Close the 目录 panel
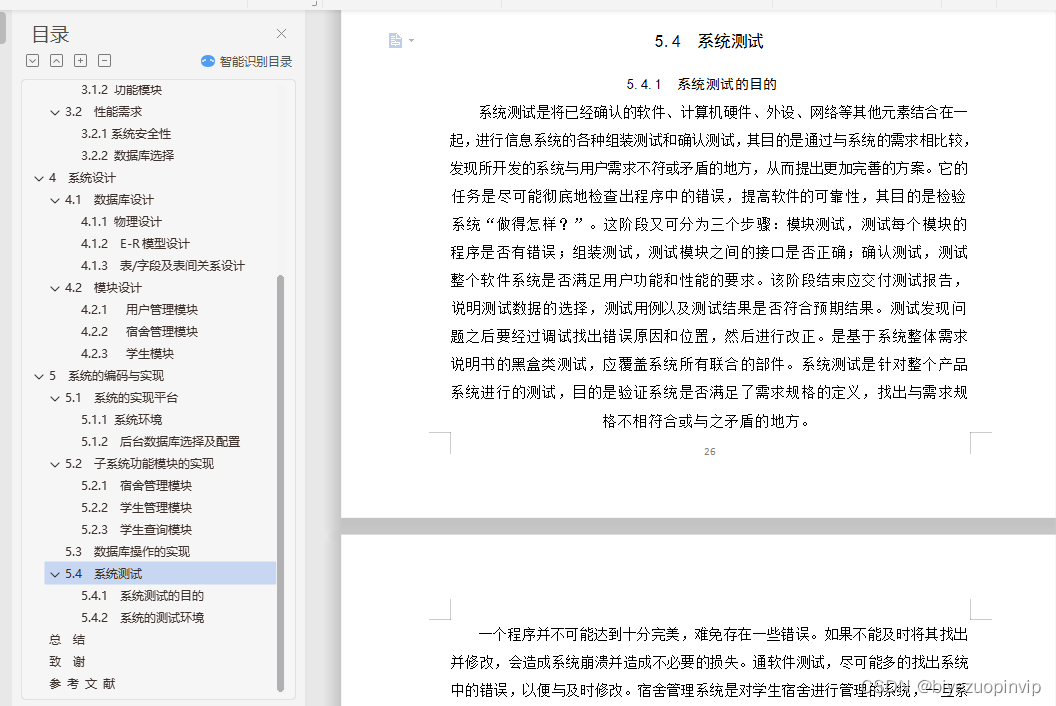1056x706 pixels. [x=281, y=33]
